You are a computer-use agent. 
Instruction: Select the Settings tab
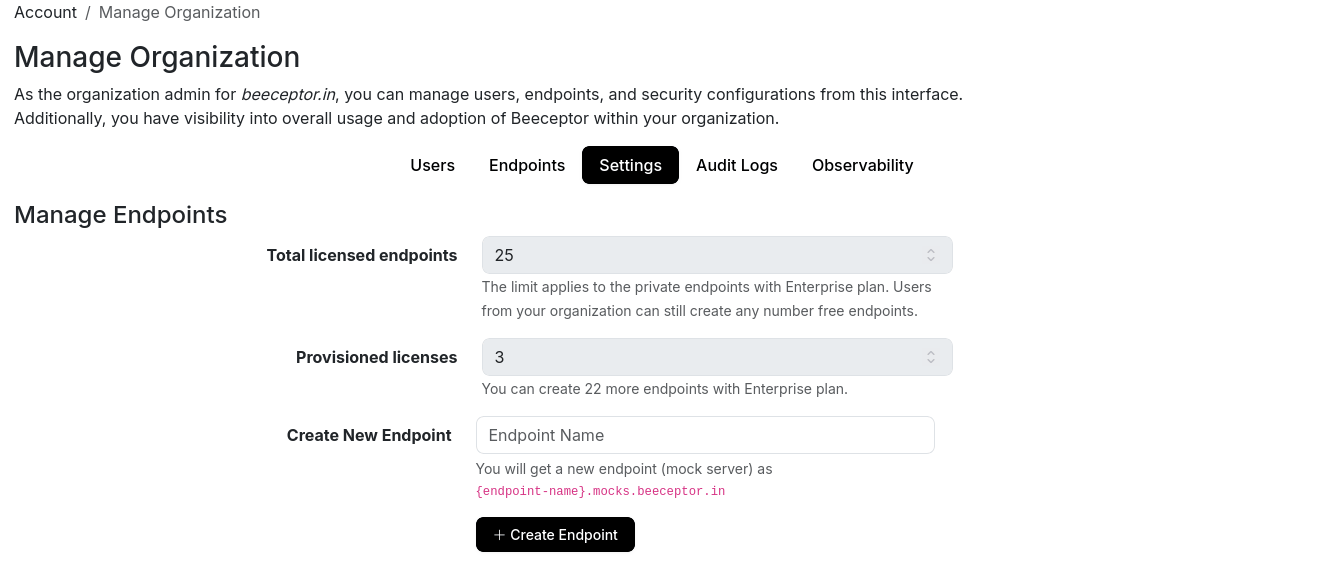click(x=630, y=165)
